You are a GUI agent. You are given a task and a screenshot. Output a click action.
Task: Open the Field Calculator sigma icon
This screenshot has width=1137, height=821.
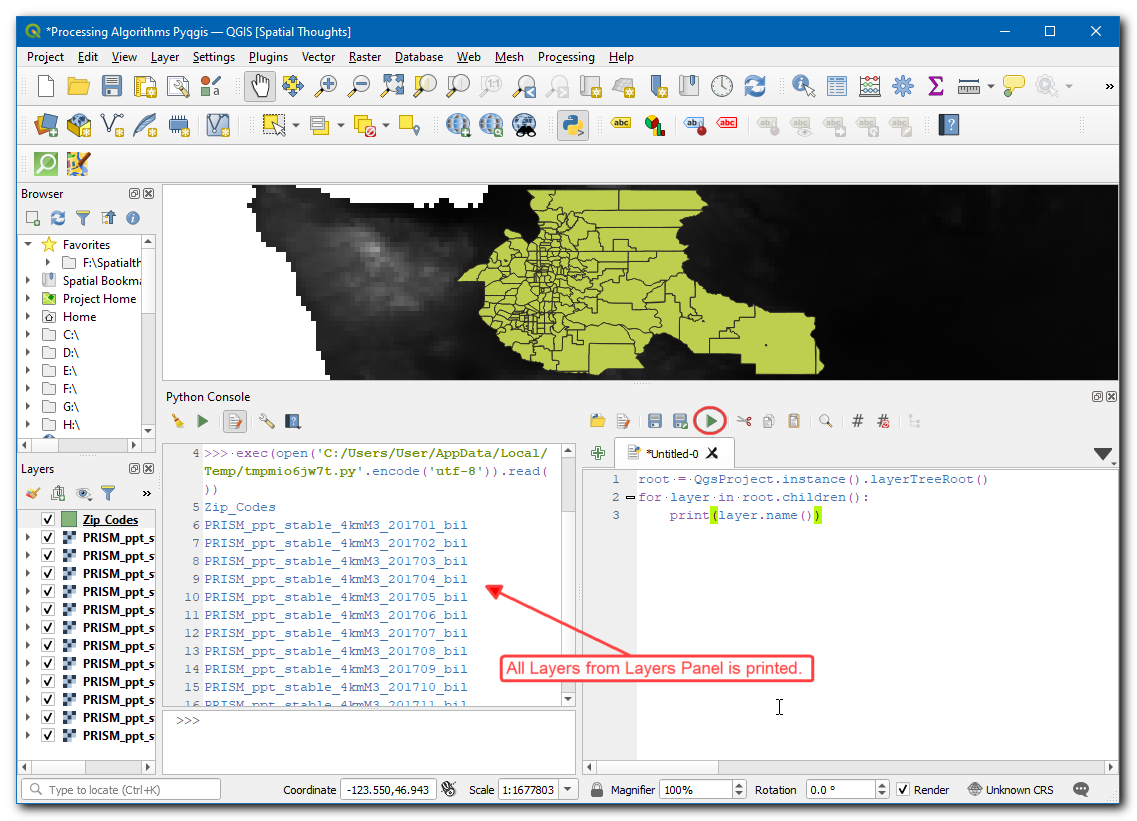click(936, 87)
